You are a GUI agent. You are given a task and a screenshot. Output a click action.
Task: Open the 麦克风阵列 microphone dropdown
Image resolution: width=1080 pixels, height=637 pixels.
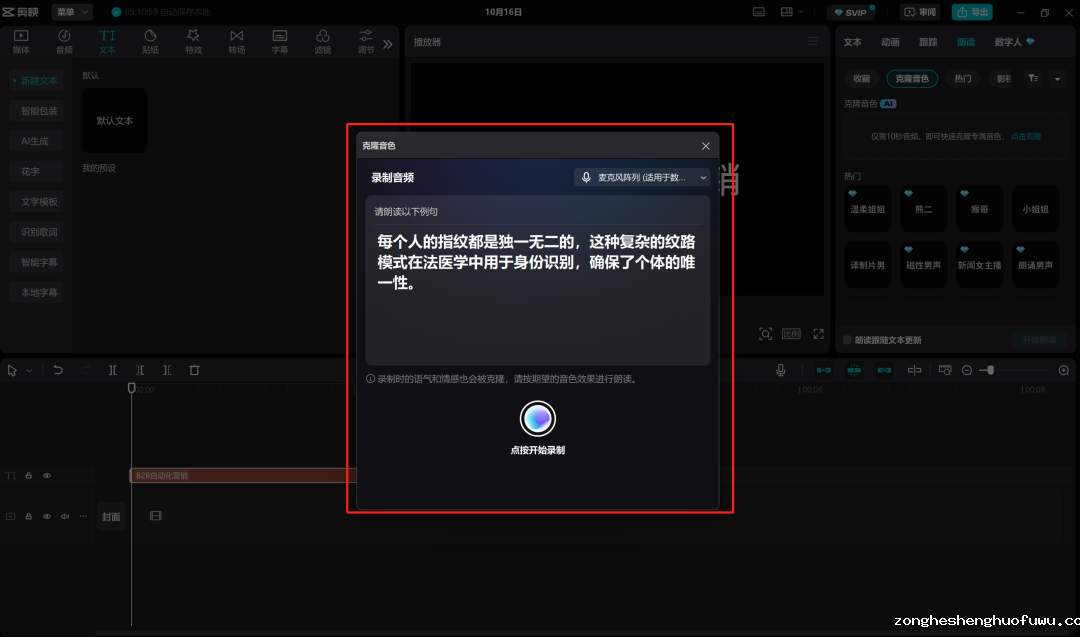coord(643,177)
